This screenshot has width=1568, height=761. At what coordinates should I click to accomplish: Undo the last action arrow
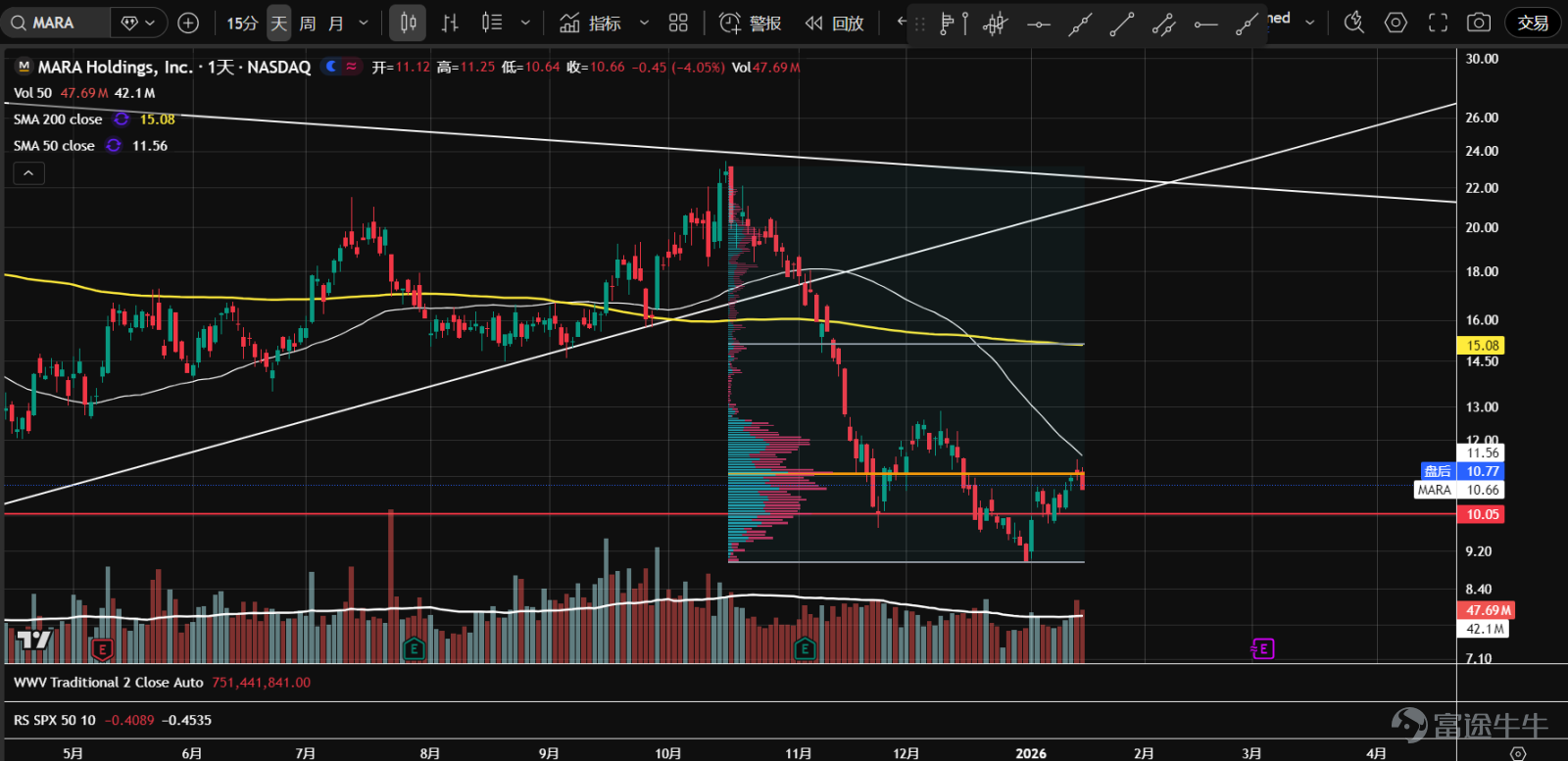click(900, 23)
